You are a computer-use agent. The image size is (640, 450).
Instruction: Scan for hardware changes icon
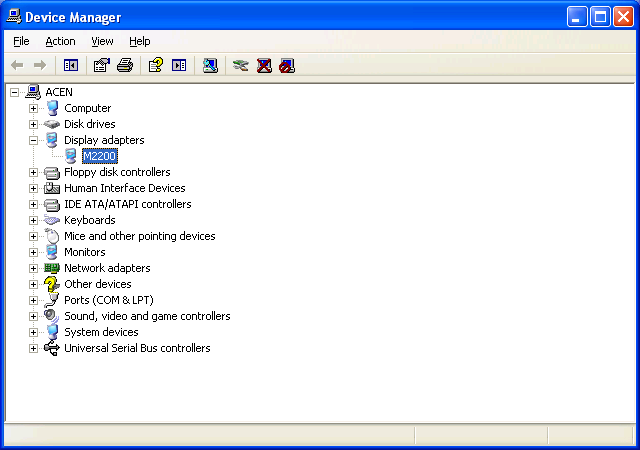click(x=210, y=65)
